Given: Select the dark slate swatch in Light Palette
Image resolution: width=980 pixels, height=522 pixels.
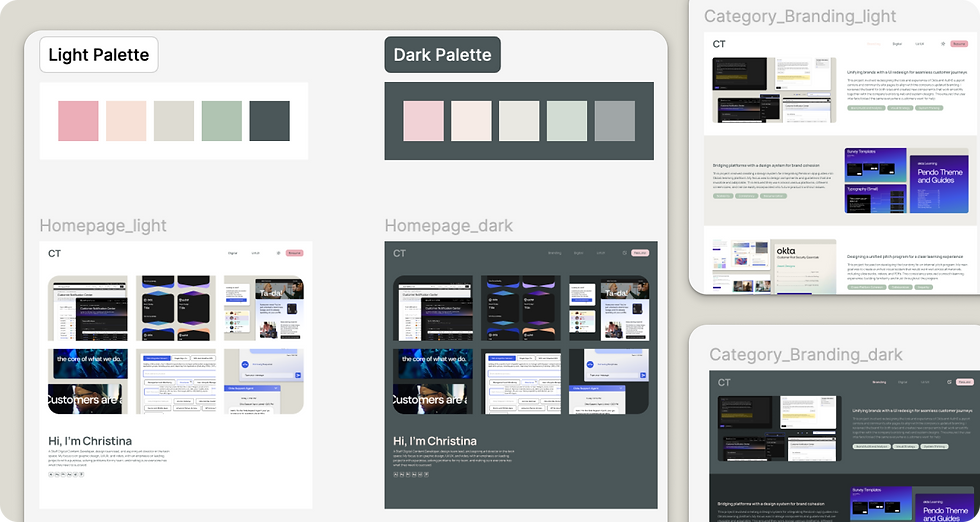Looking at the screenshot, I should point(269,121).
